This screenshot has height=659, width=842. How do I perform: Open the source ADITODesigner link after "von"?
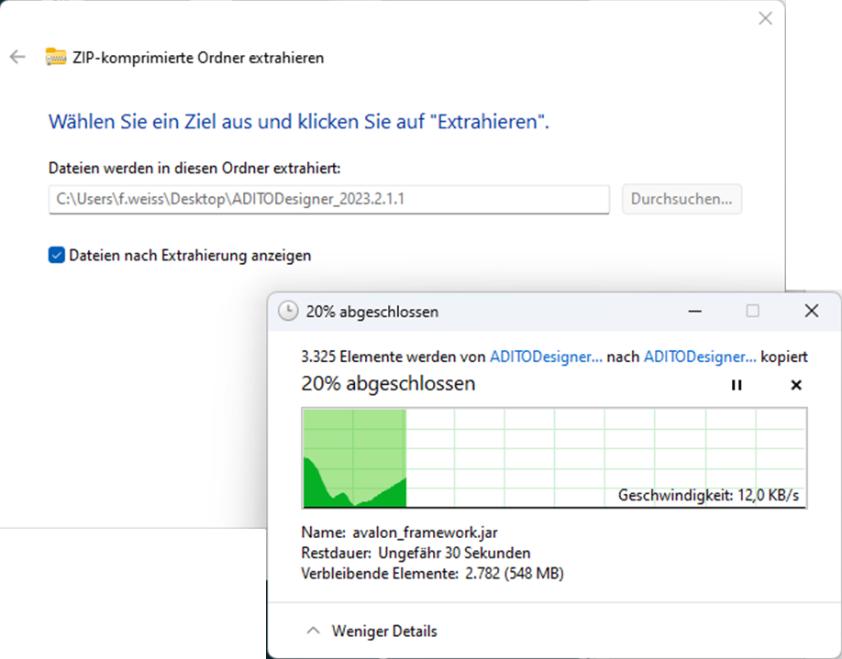(x=544, y=357)
